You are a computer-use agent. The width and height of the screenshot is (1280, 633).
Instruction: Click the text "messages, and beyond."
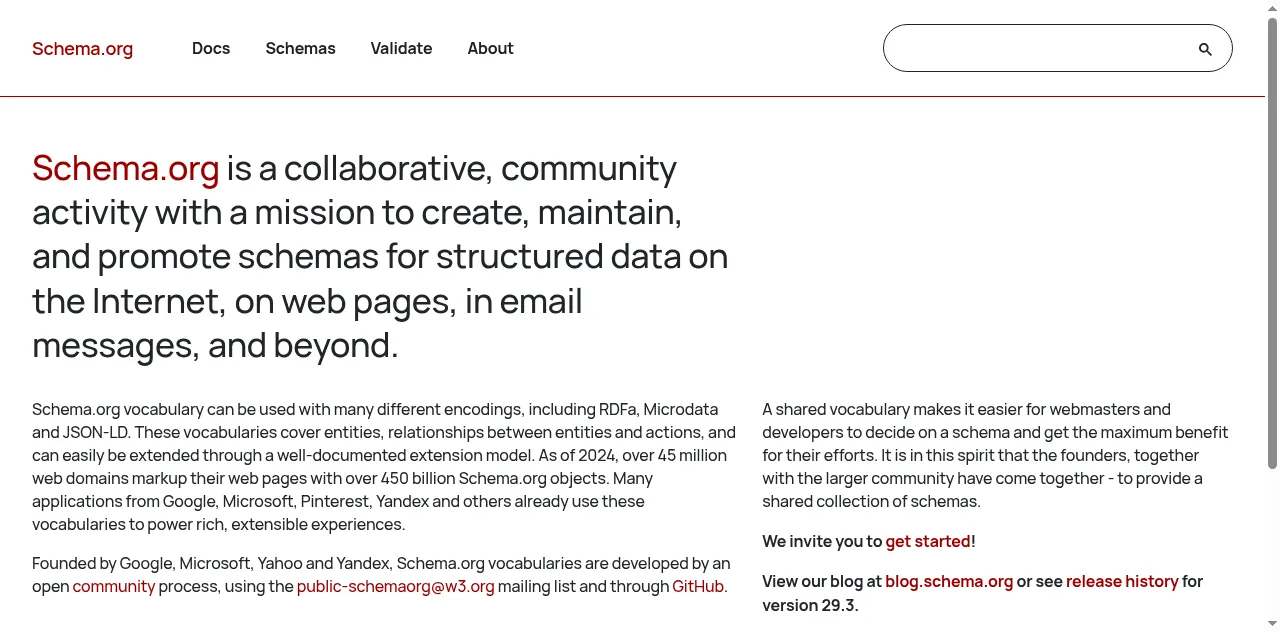(x=215, y=346)
